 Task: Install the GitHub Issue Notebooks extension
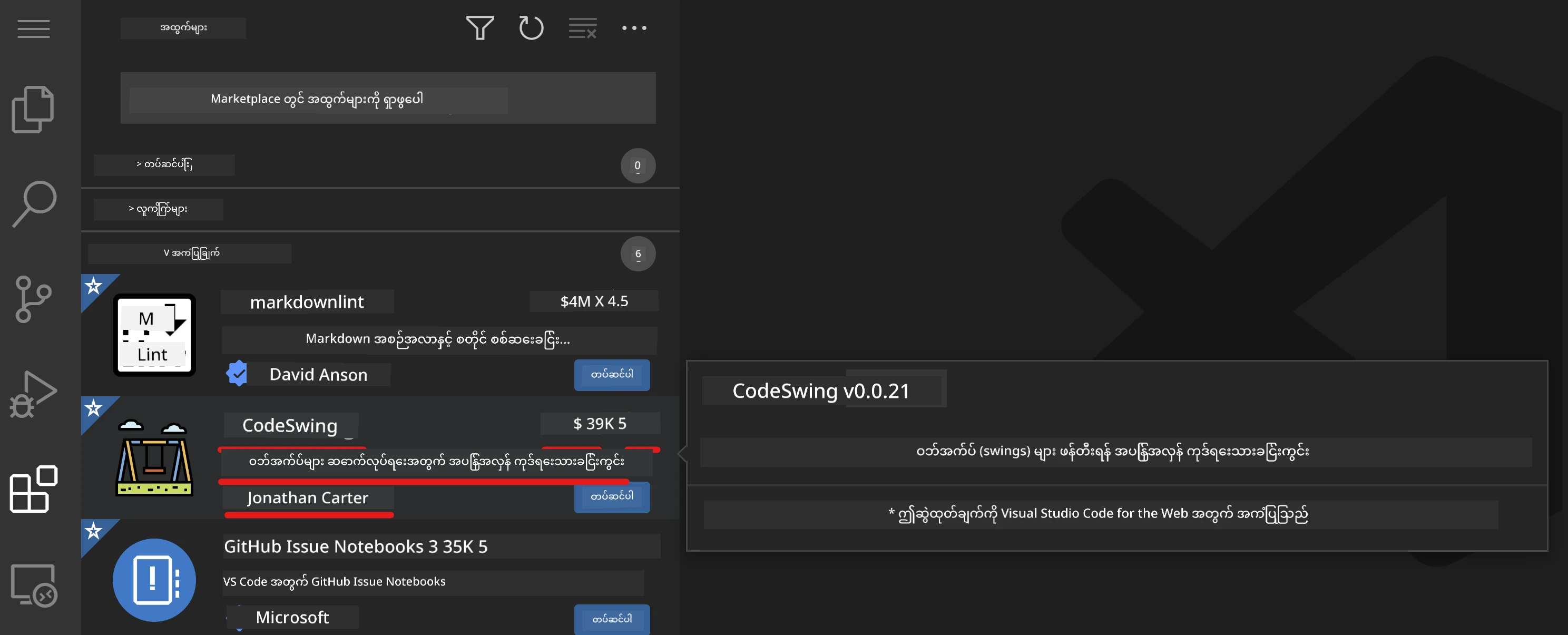[x=612, y=619]
